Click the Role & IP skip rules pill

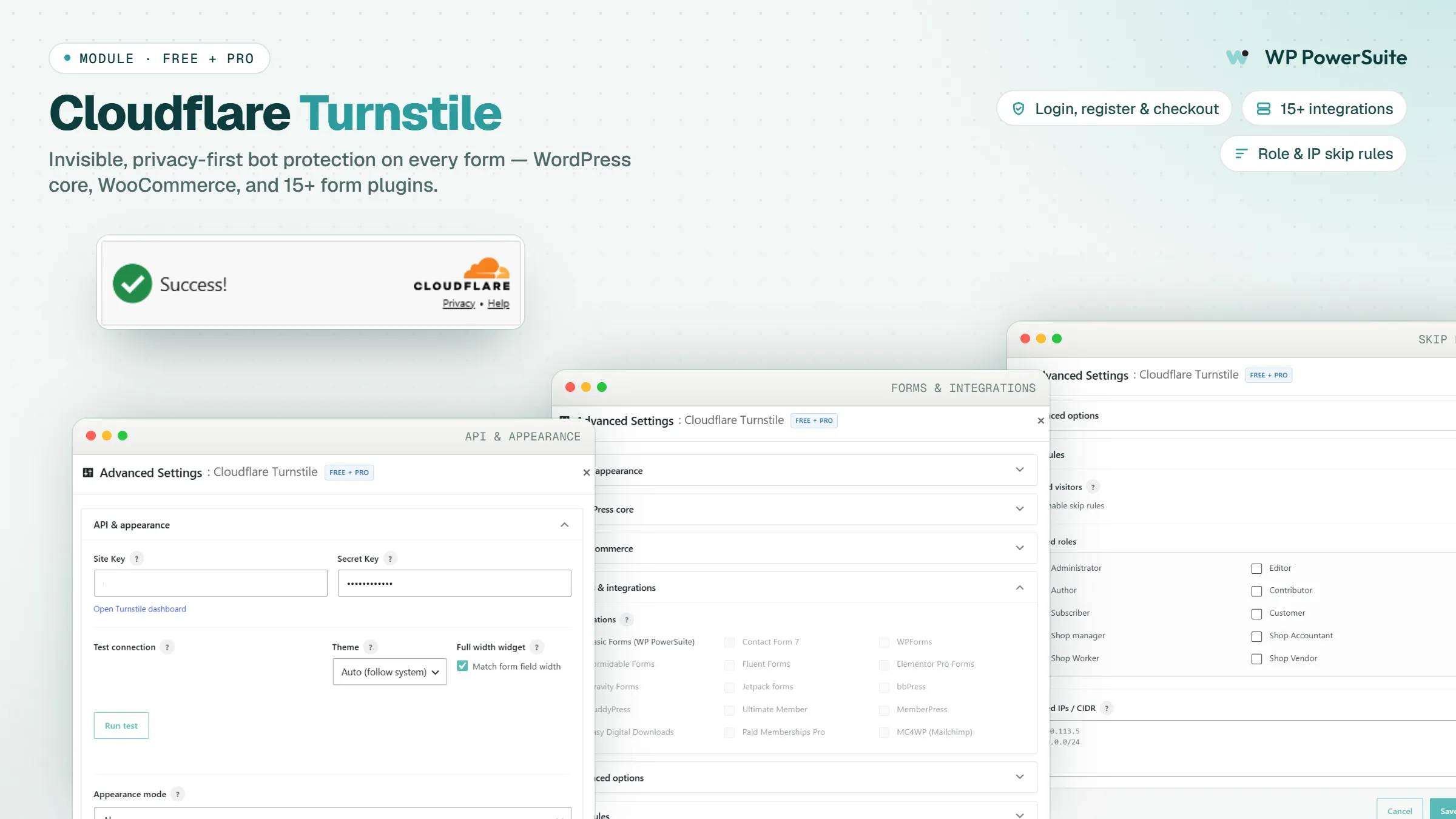coord(1313,154)
